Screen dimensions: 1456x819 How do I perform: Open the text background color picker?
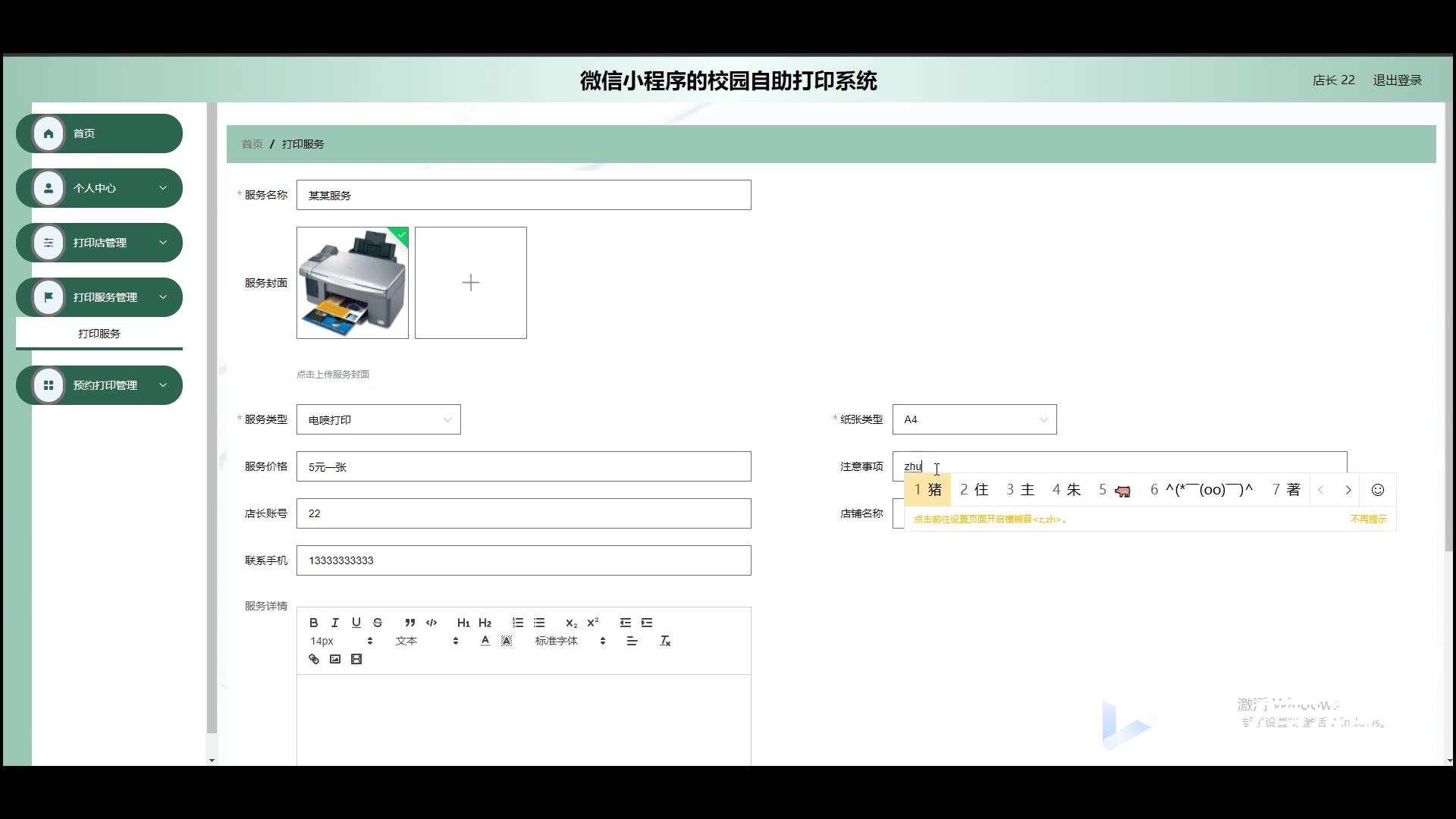tap(507, 641)
